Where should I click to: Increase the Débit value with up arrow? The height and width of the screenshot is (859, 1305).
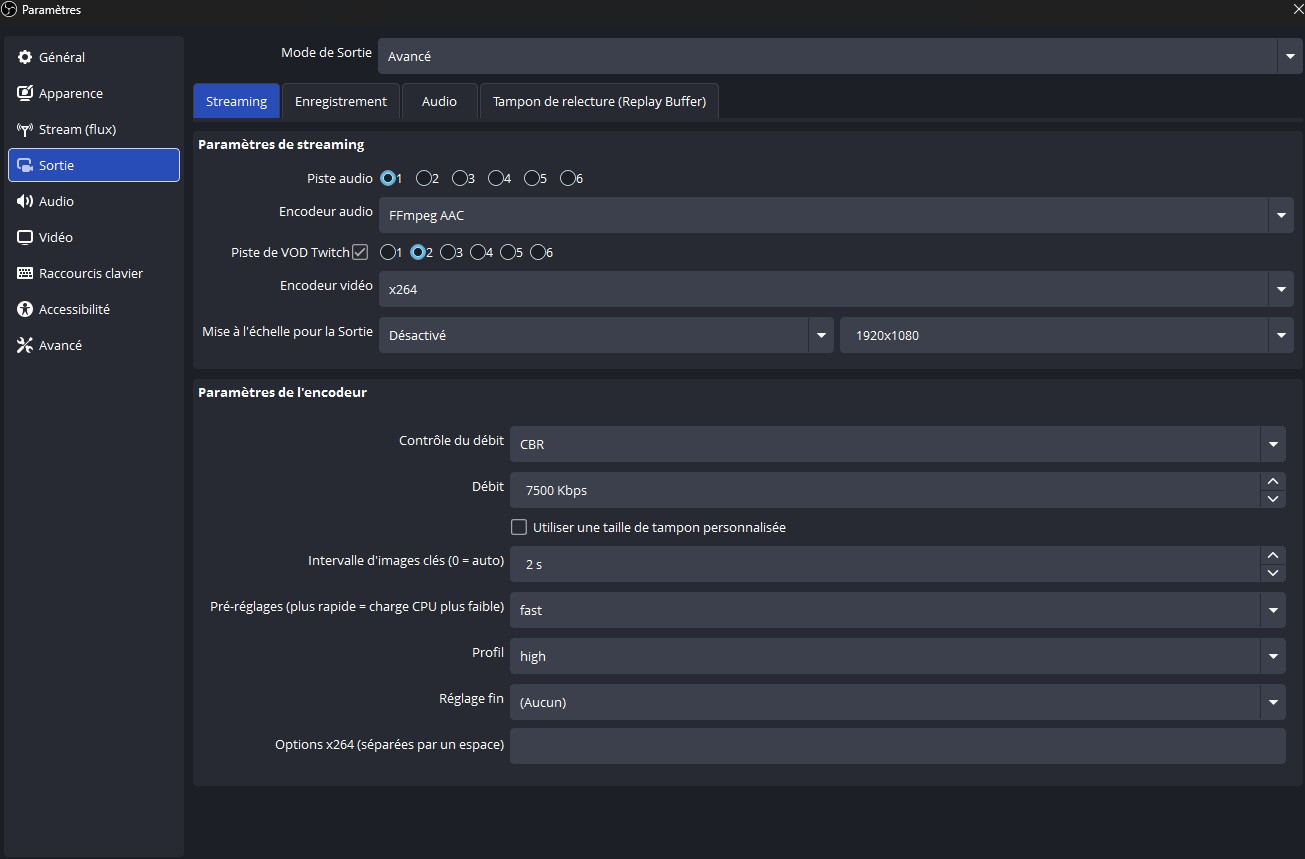click(x=1273, y=481)
